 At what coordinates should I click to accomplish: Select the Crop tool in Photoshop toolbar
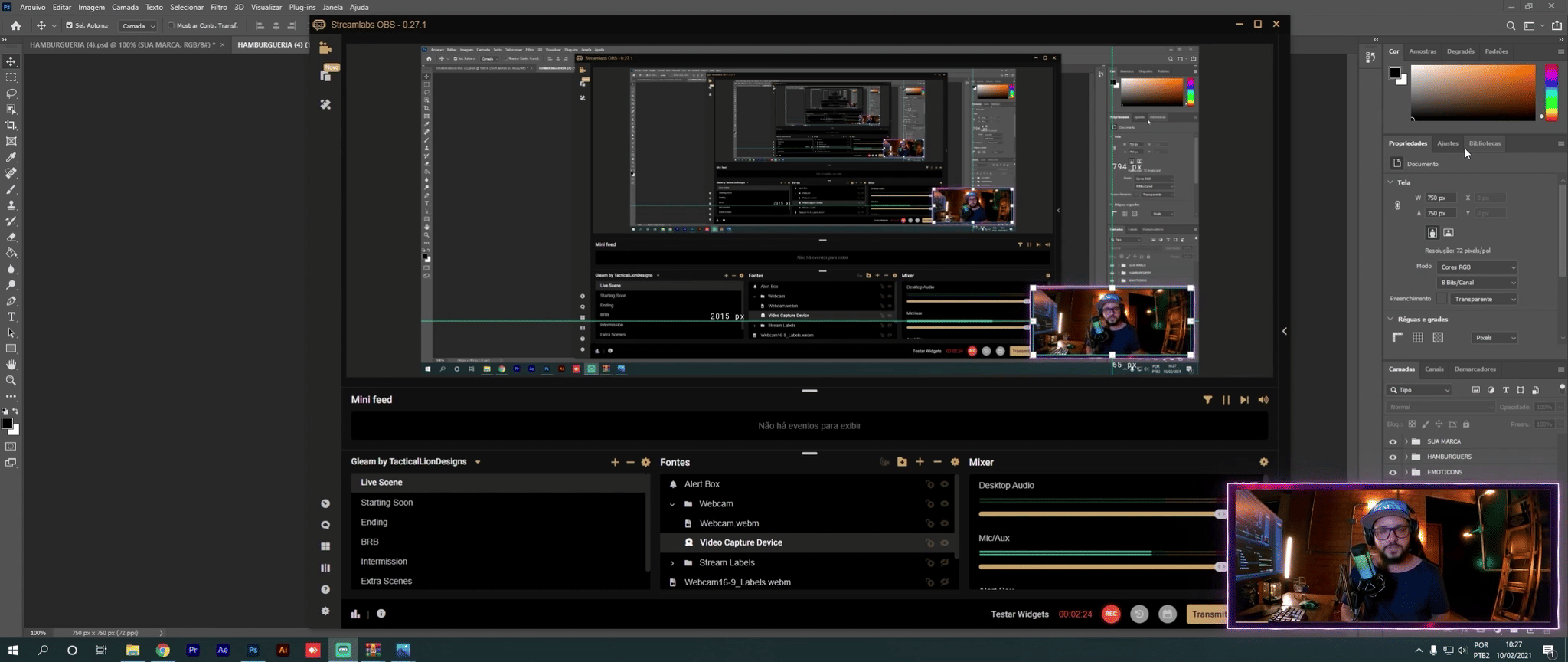tap(11, 125)
